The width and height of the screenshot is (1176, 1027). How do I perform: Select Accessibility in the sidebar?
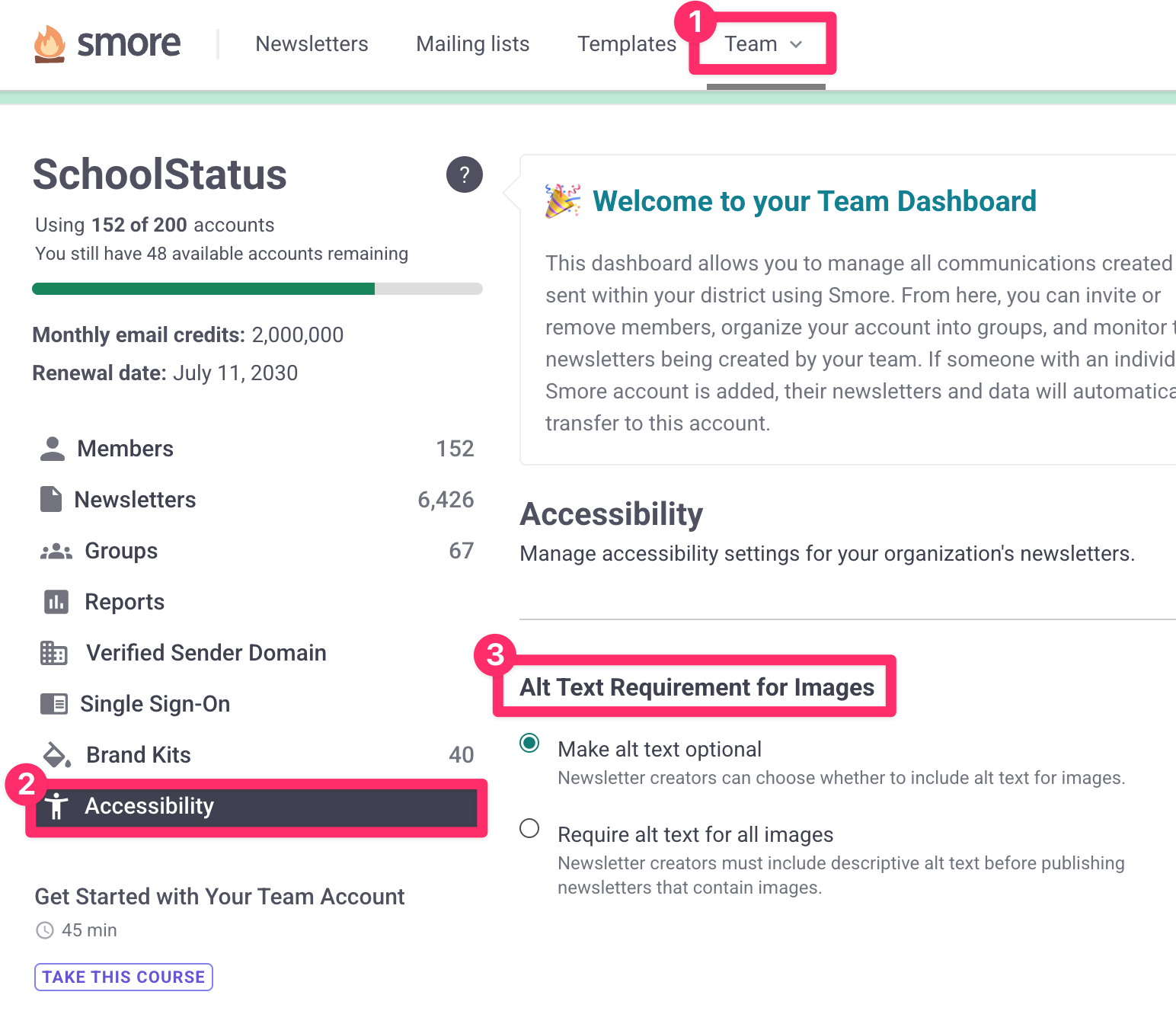click(x=257, y=806)
